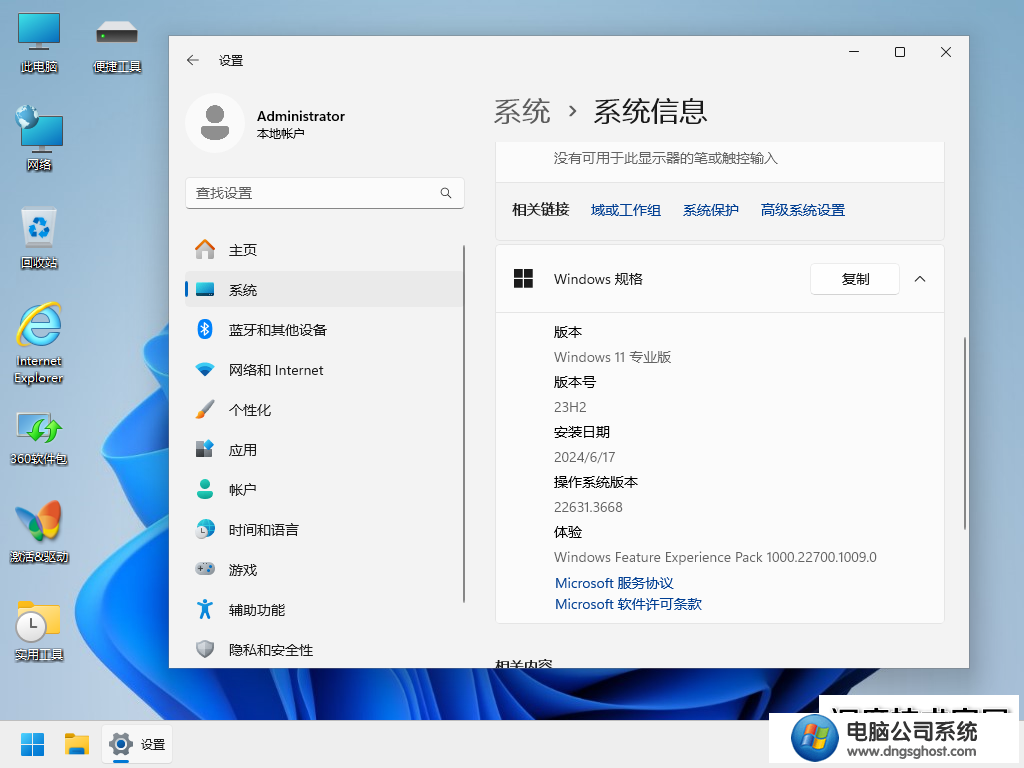This screenshot has height=768, width=1024.
Task: Open the 网络 desktop icon
Action: point(39,138)
